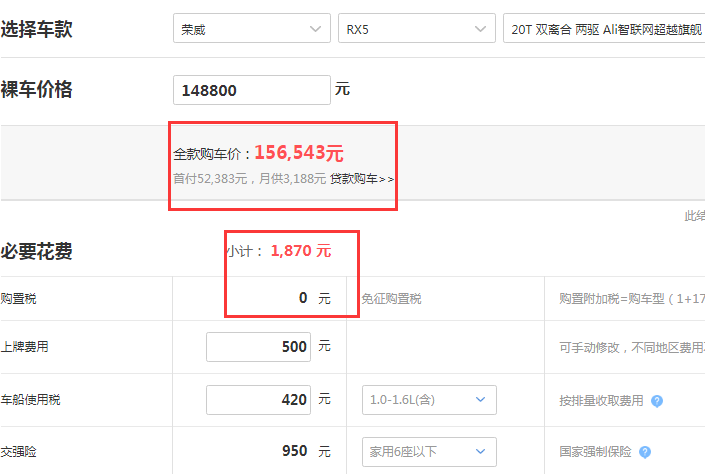The width and height of the screenshot is (705, 474).
Task: Click help icon next to 国家强制保险
Action: point(645,452)
